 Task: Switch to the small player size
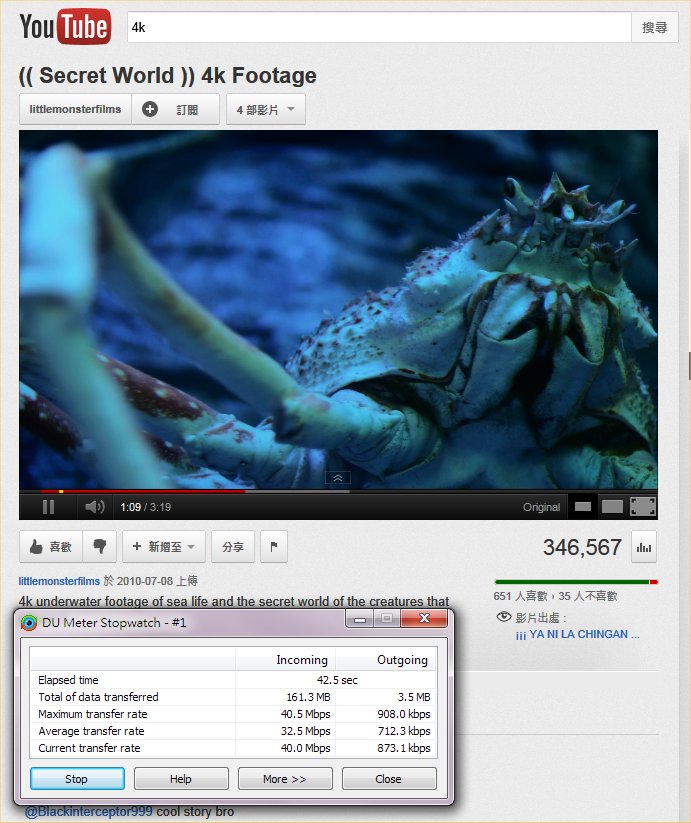tap(583, 507)
